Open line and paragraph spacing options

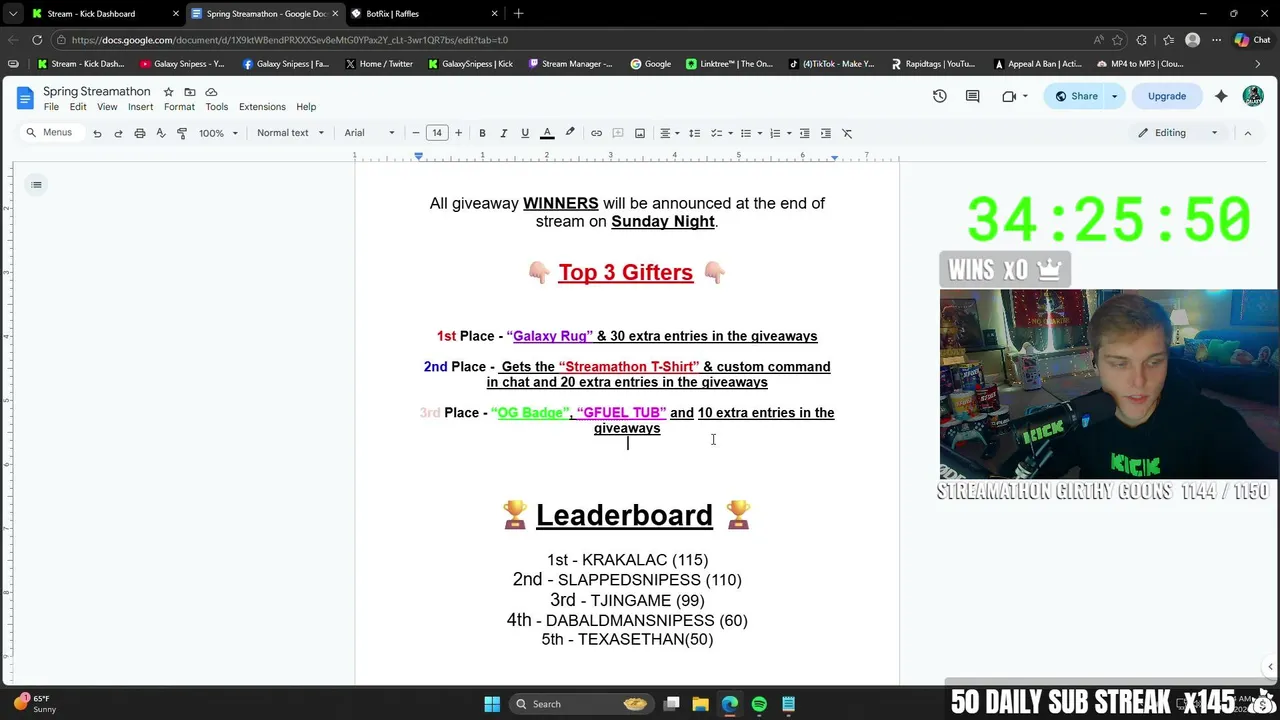click(x=695, y=133)
